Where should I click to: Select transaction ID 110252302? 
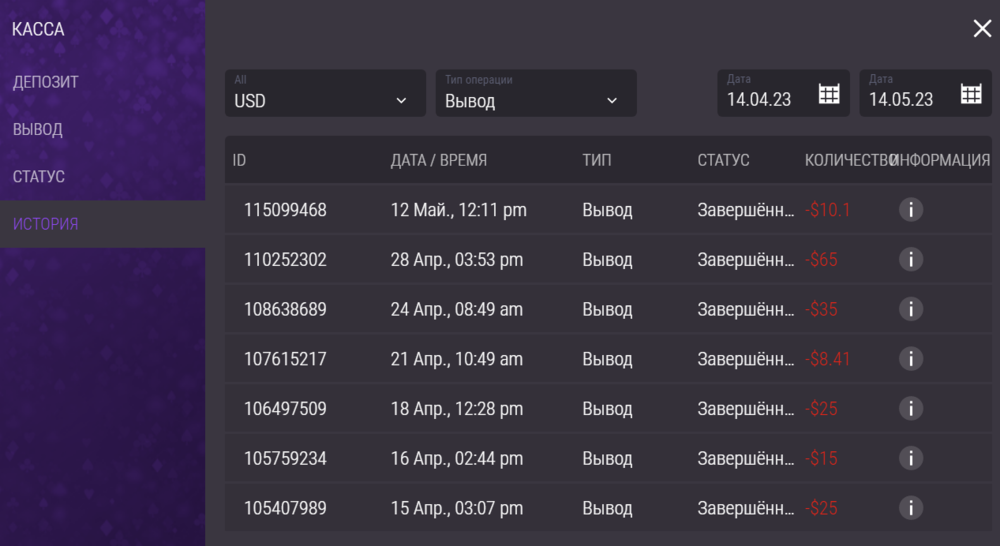point(285,260)
